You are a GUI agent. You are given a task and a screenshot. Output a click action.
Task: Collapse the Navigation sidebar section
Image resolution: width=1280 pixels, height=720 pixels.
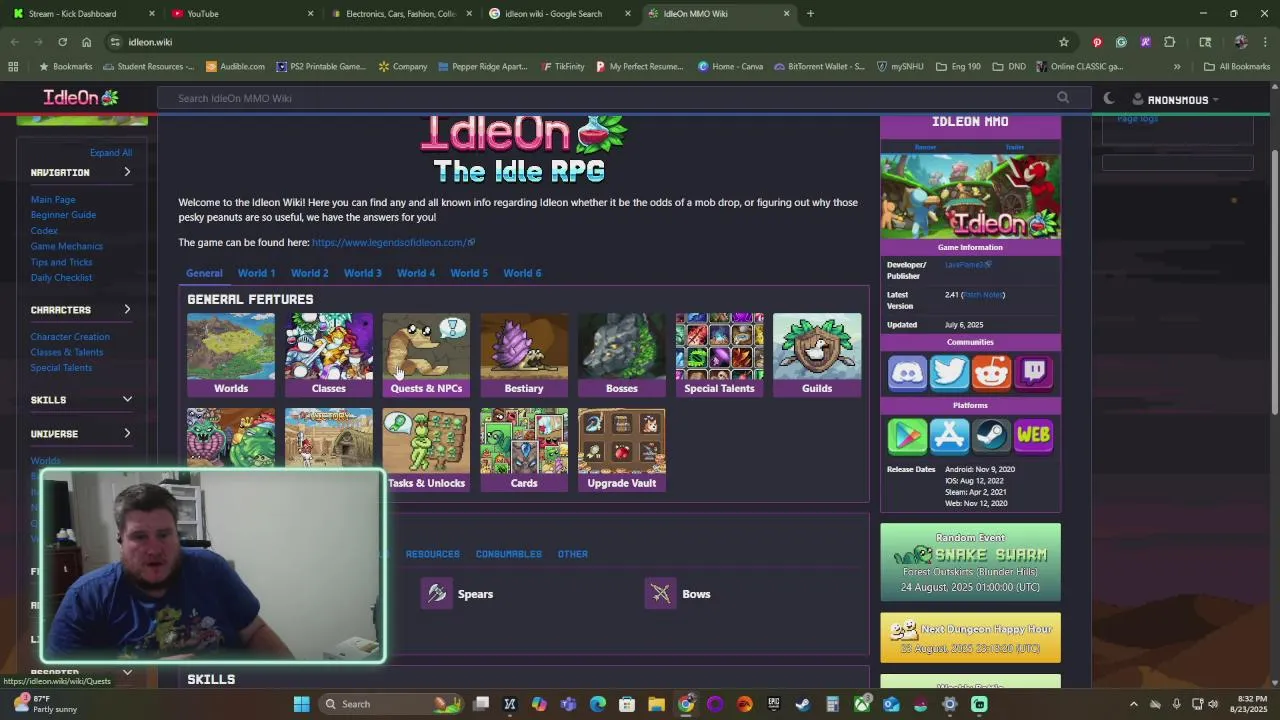(127, 172)
